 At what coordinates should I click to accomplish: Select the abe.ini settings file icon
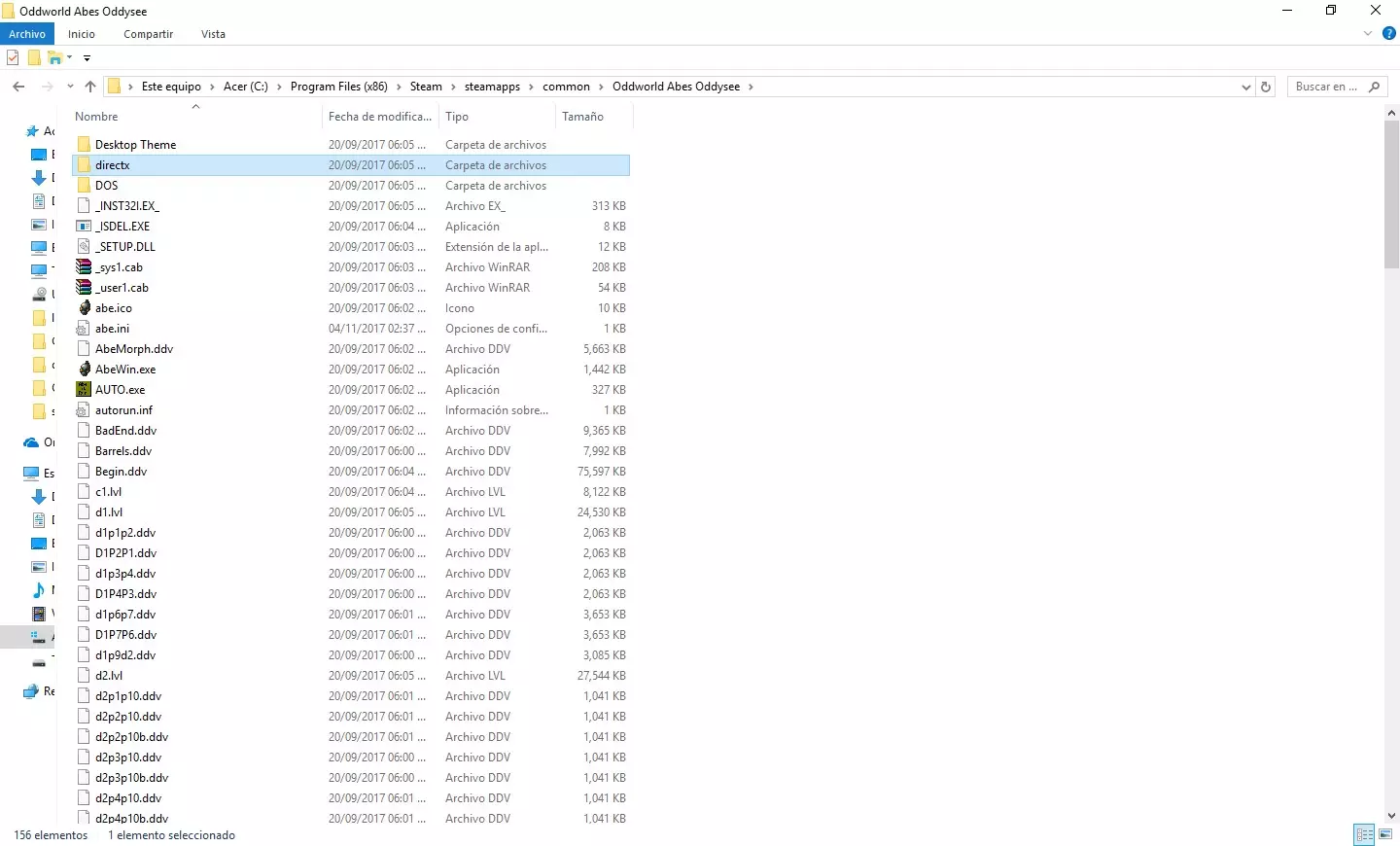coord(84,329)
